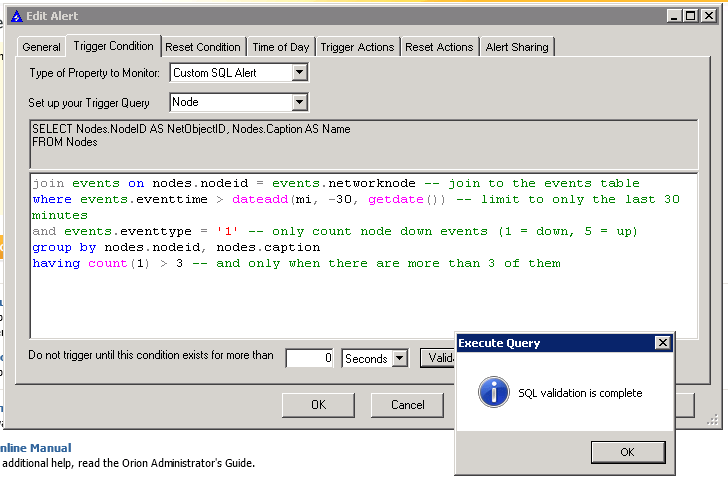Open the Node trigger query dropdown
This screenshot has width=728, height=478.
click(299, 102)
